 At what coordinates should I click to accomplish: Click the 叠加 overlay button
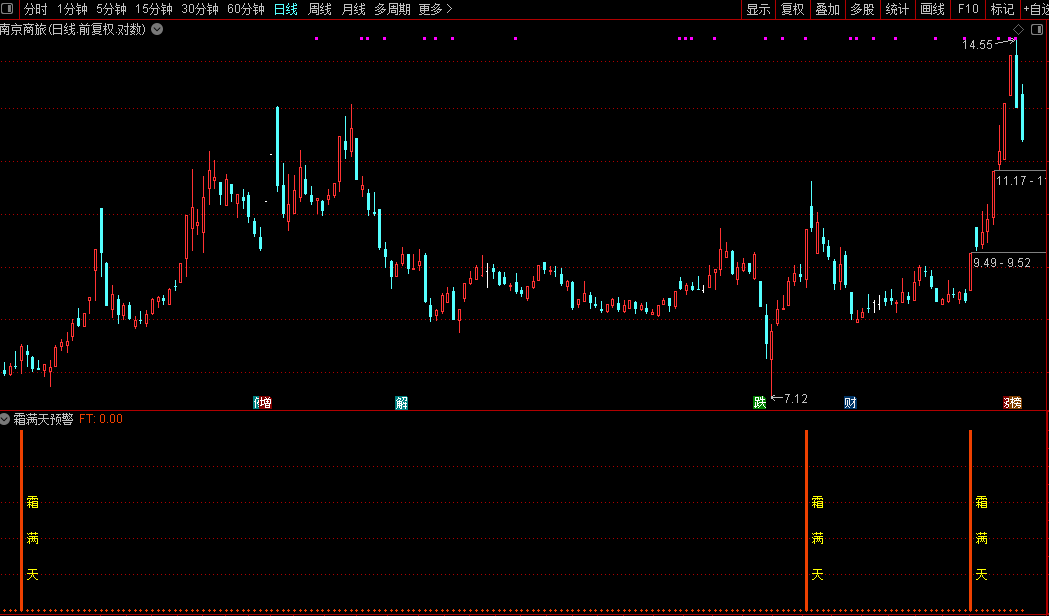(828, 9)
